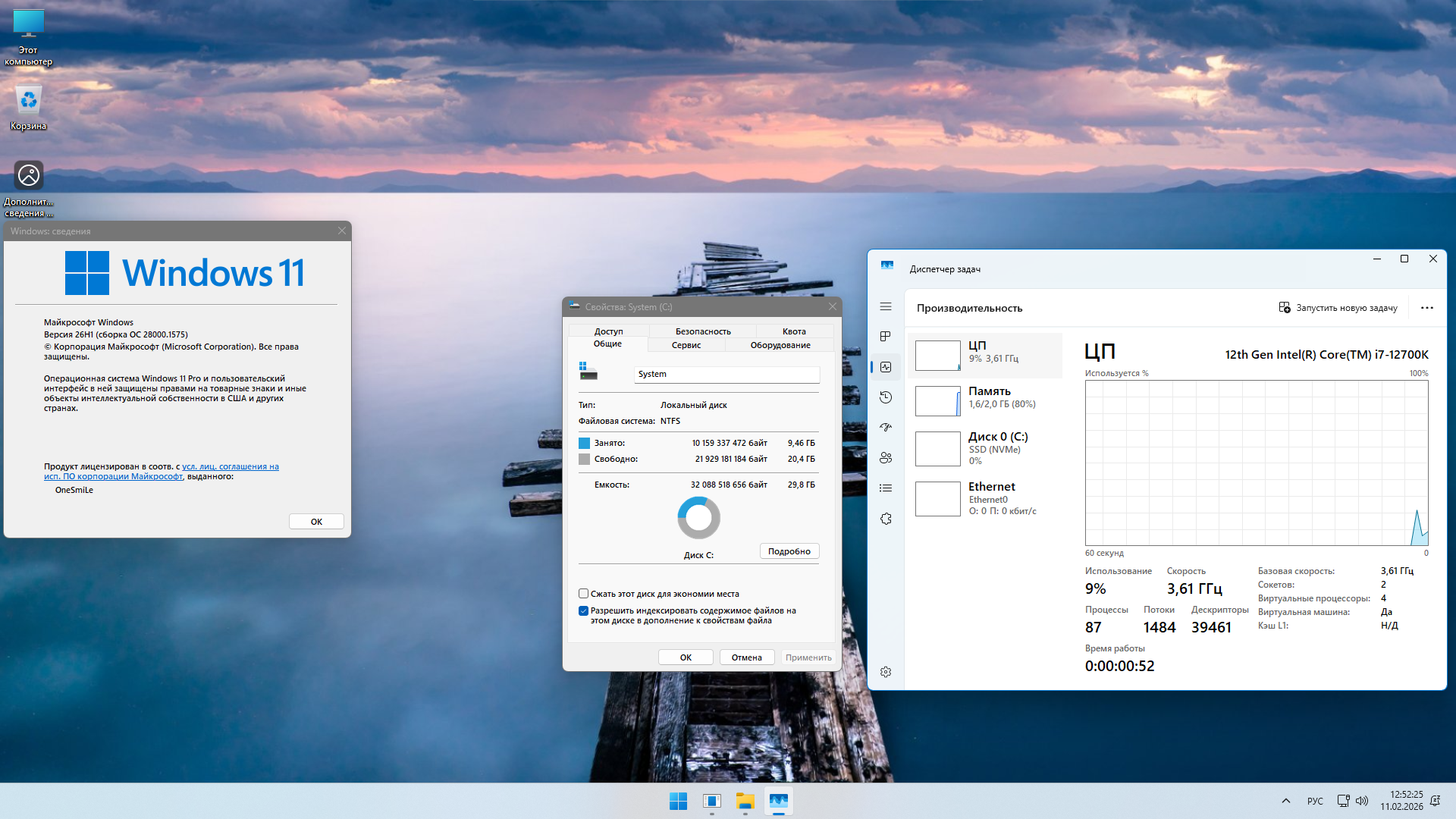The height and width of the screenshot is (819, 1456).
Task: Open Microsoft license terms link
Action: 231,466
